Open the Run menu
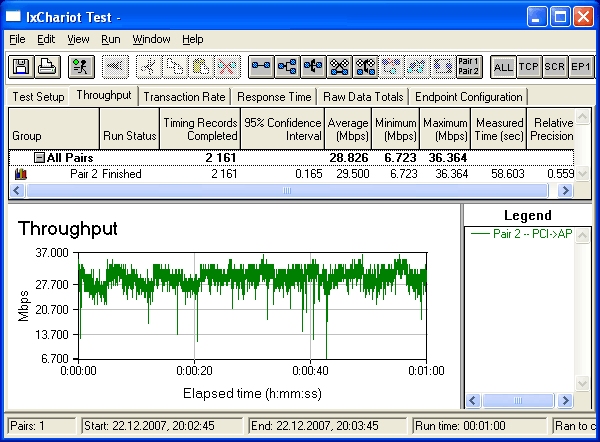This screenshot has width=600, height=442. [111, 39]
